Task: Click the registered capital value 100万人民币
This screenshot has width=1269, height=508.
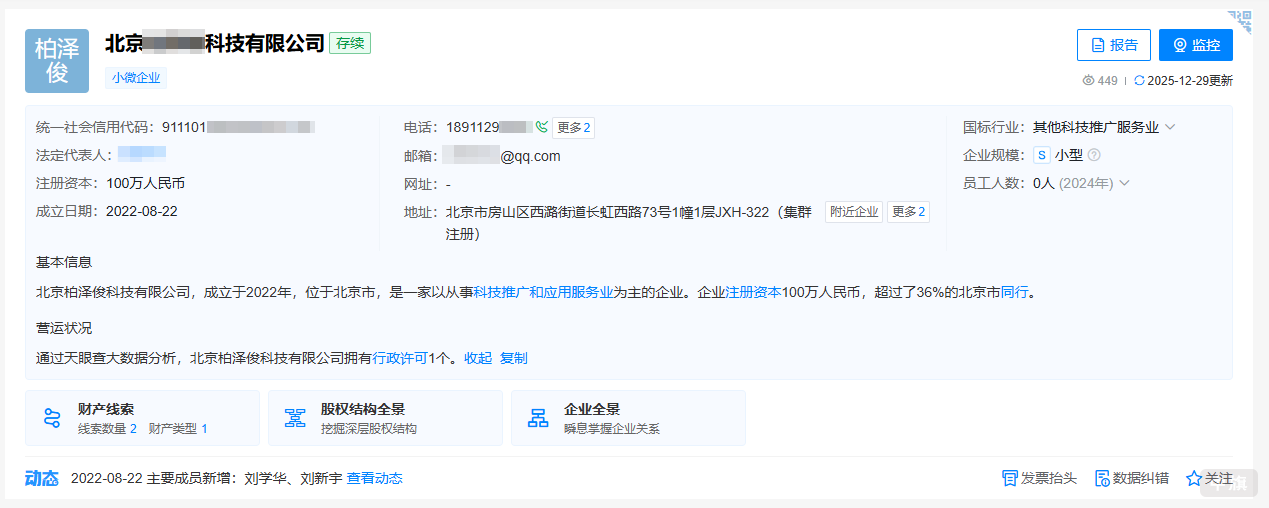Action: coord(146,183)
